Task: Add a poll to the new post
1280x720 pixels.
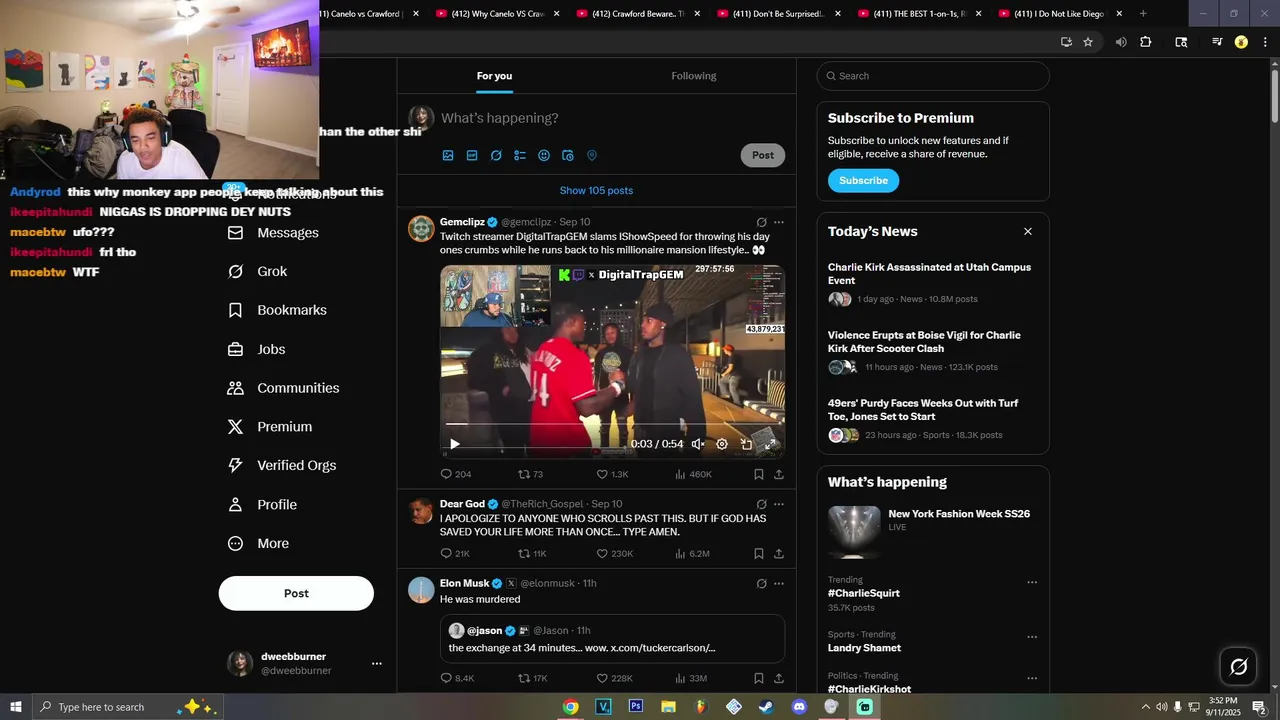Action: (520, 155)
